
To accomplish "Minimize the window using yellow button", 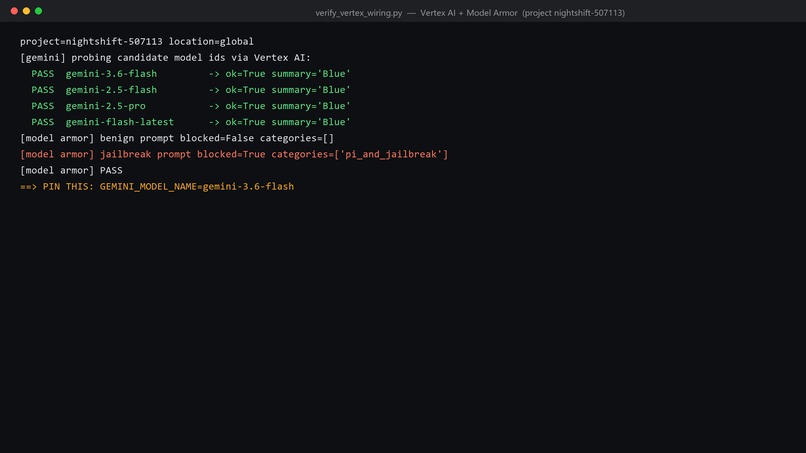I will point(26,11).
